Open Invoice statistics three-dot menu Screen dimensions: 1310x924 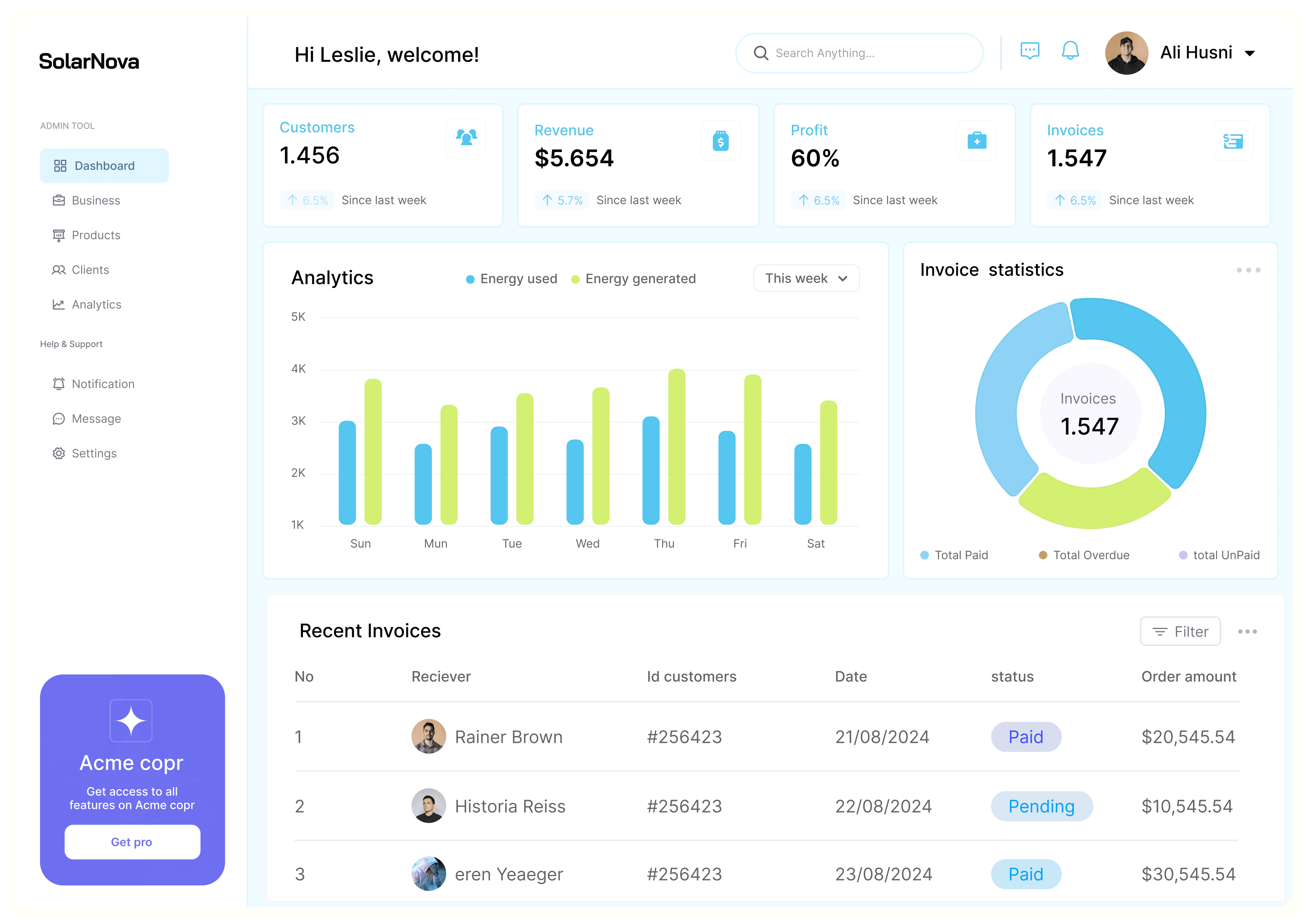[1249, 270]
